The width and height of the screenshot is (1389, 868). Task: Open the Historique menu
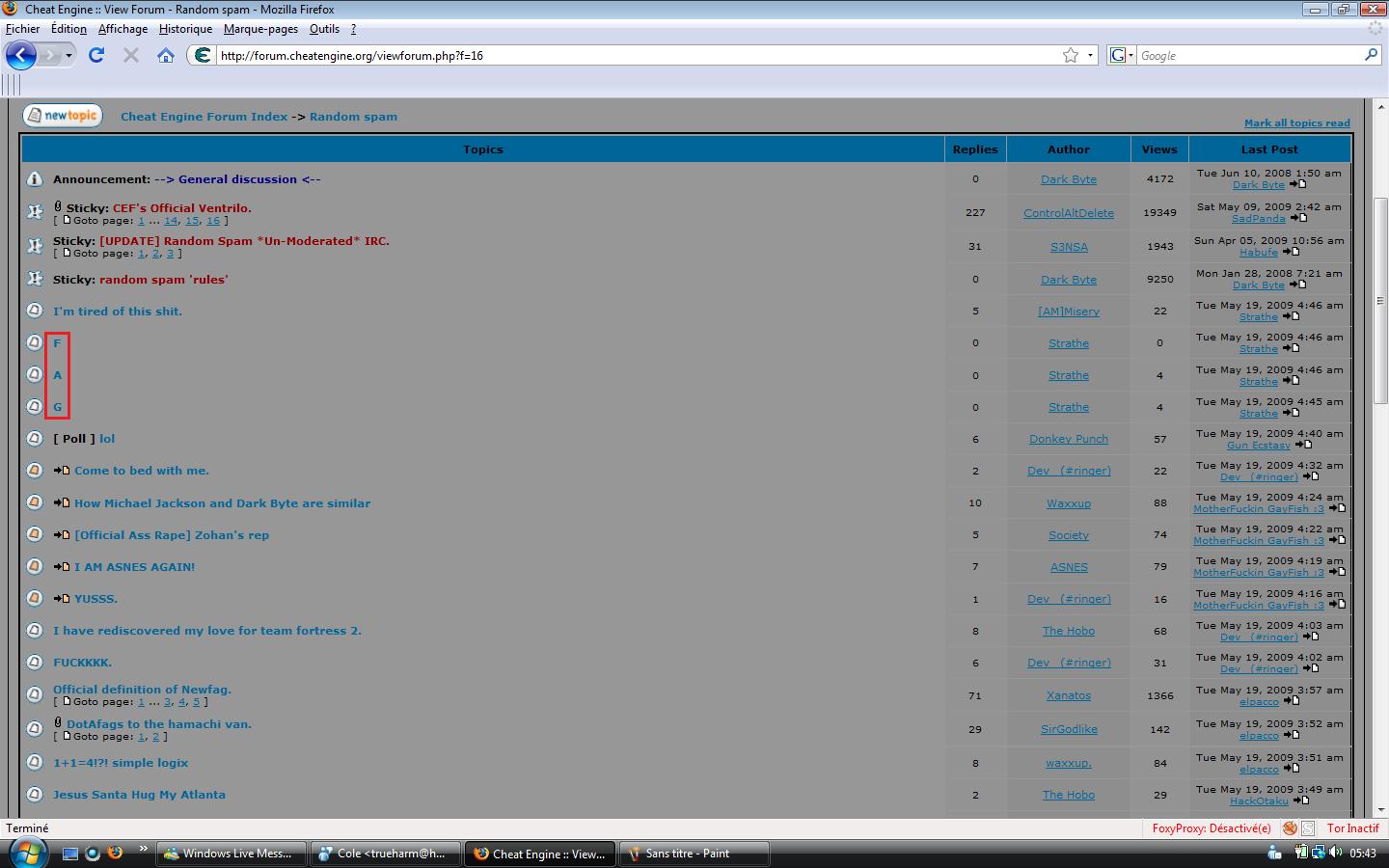point(185,29)
